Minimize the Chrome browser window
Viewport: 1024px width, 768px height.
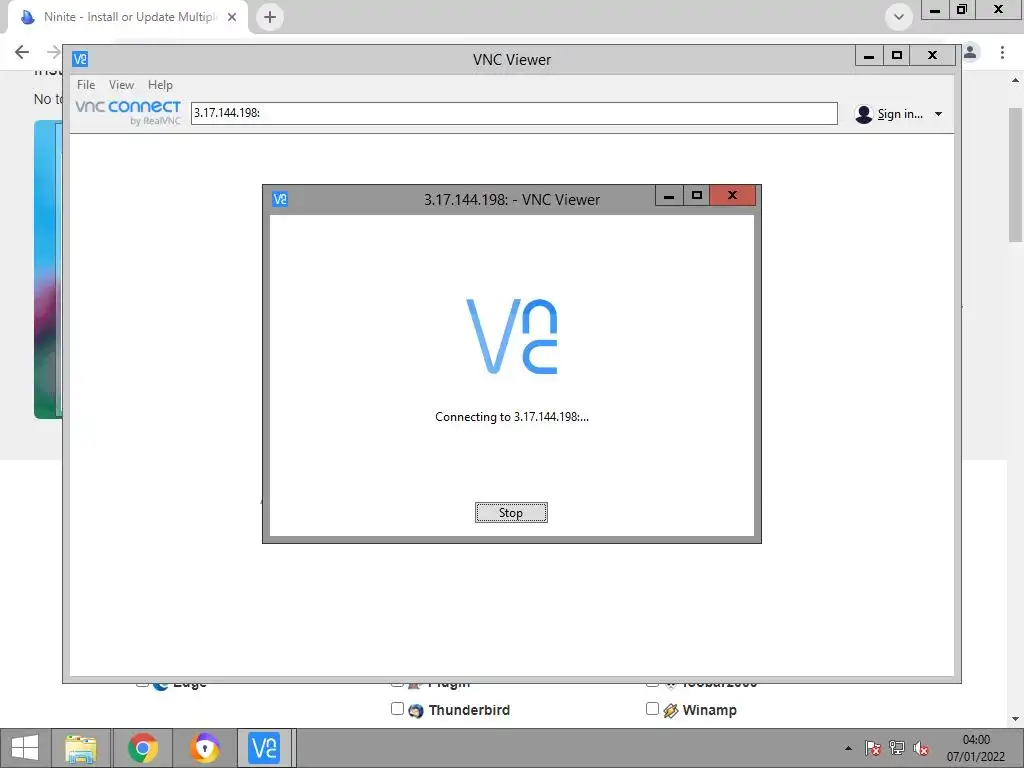point(935,10)
